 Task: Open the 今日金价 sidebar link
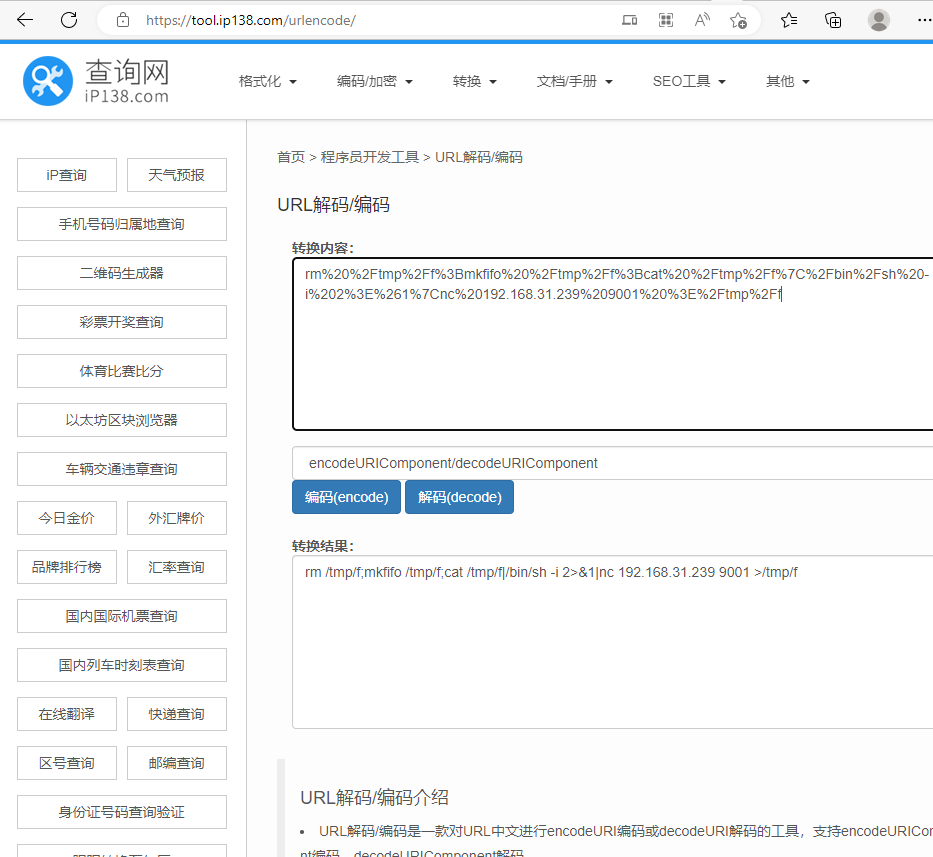(67, 518)
